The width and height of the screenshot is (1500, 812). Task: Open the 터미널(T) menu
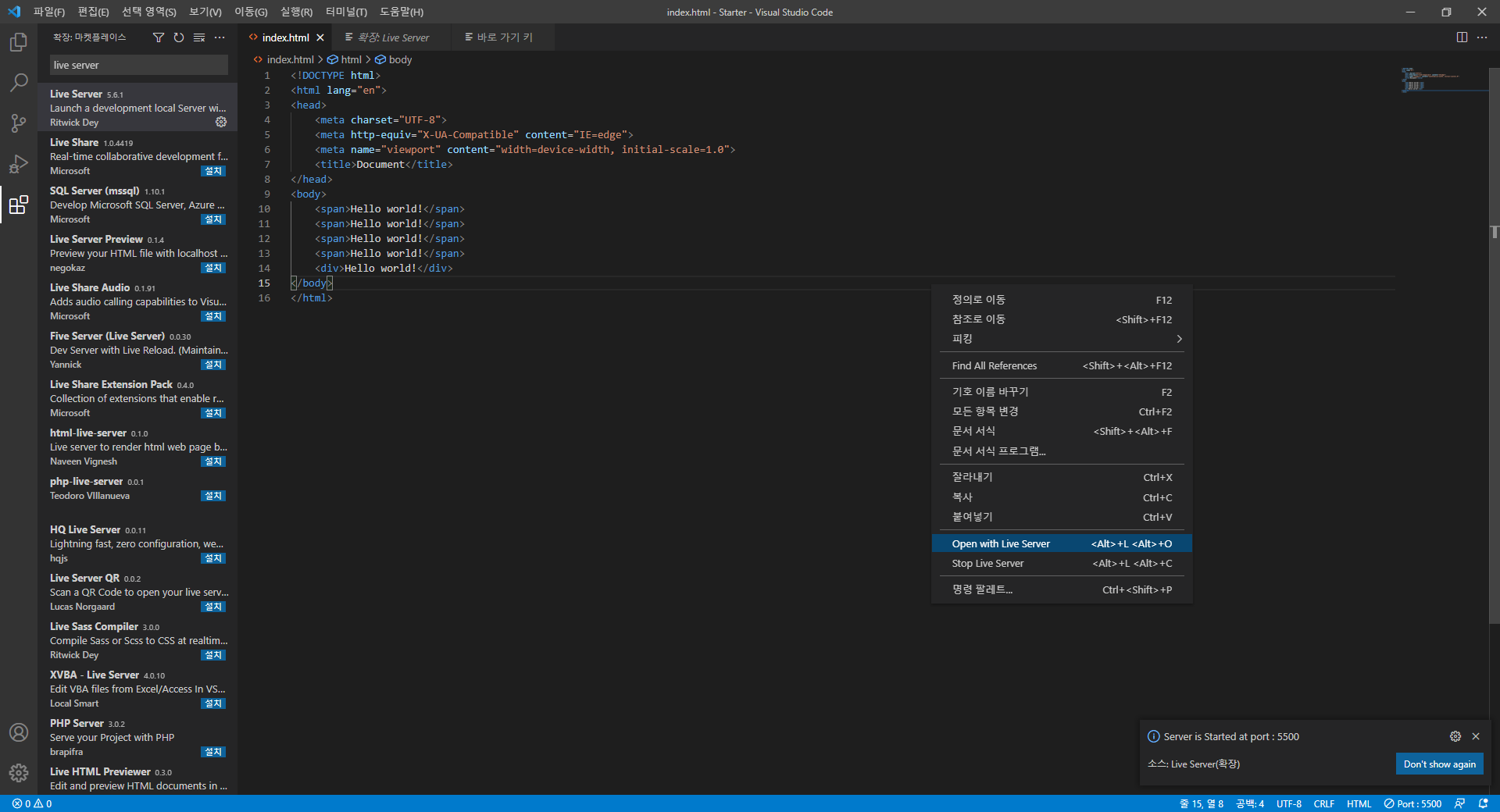346,12
